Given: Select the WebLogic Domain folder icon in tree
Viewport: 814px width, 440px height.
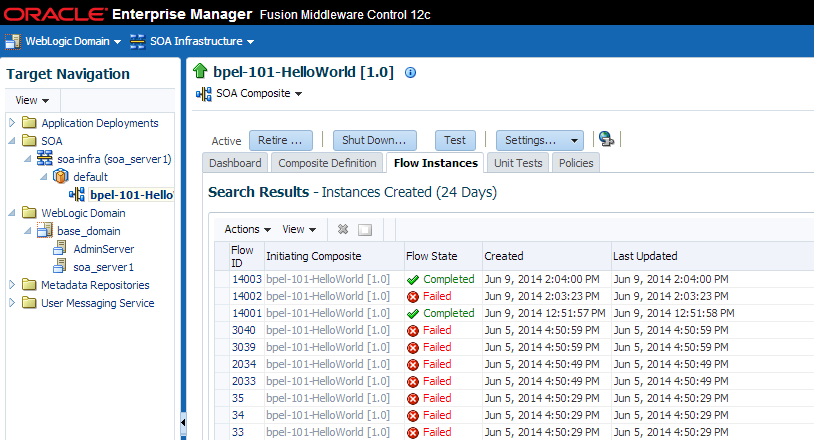Looking at the screenshot, I should click(x=29, y=213).
